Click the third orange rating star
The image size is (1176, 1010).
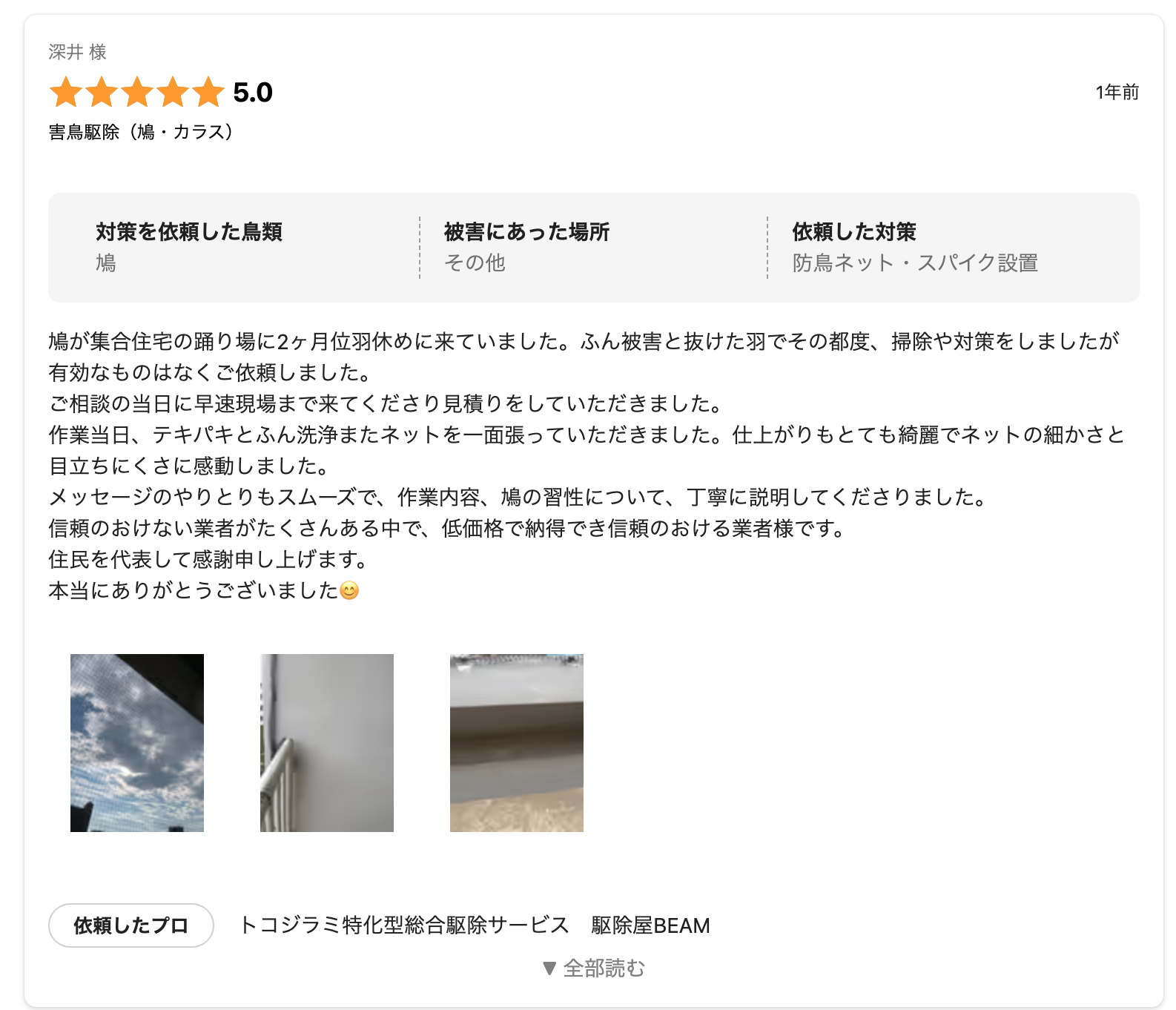(x=137, y=93)
